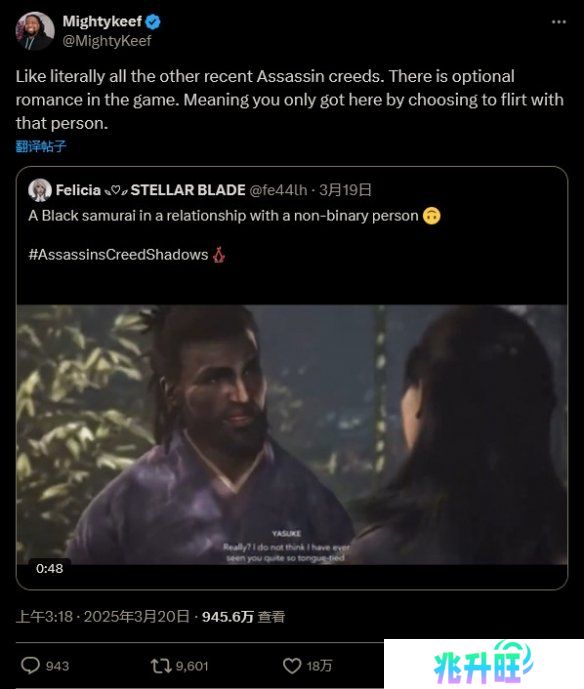Open the @MightyKeef handle link
584x689 pixels.
click(107, 41)
